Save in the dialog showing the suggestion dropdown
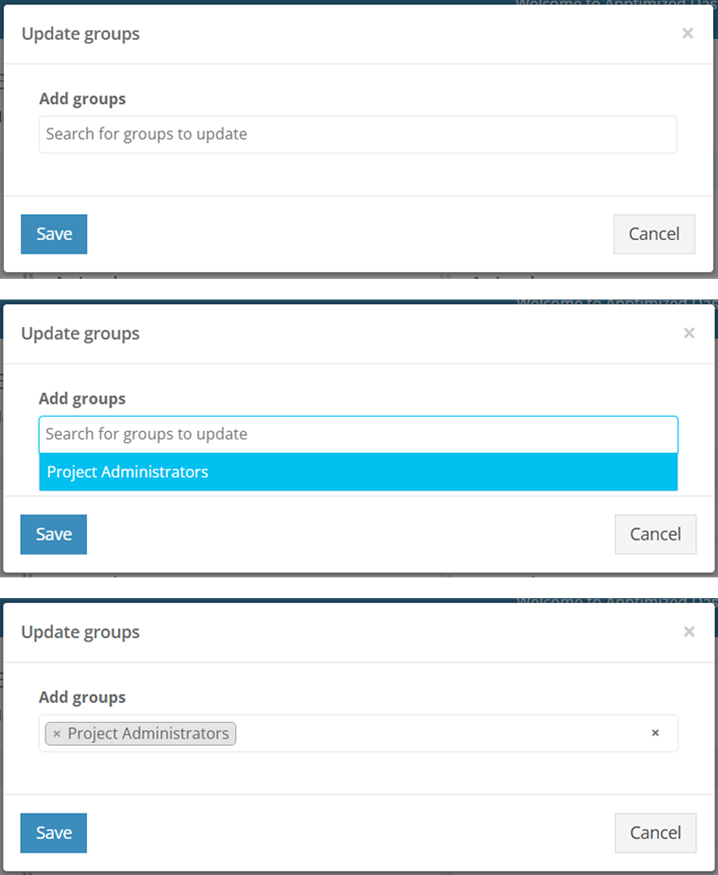The height and width of the screenshot is (875, 718). [x=54, y=534]
